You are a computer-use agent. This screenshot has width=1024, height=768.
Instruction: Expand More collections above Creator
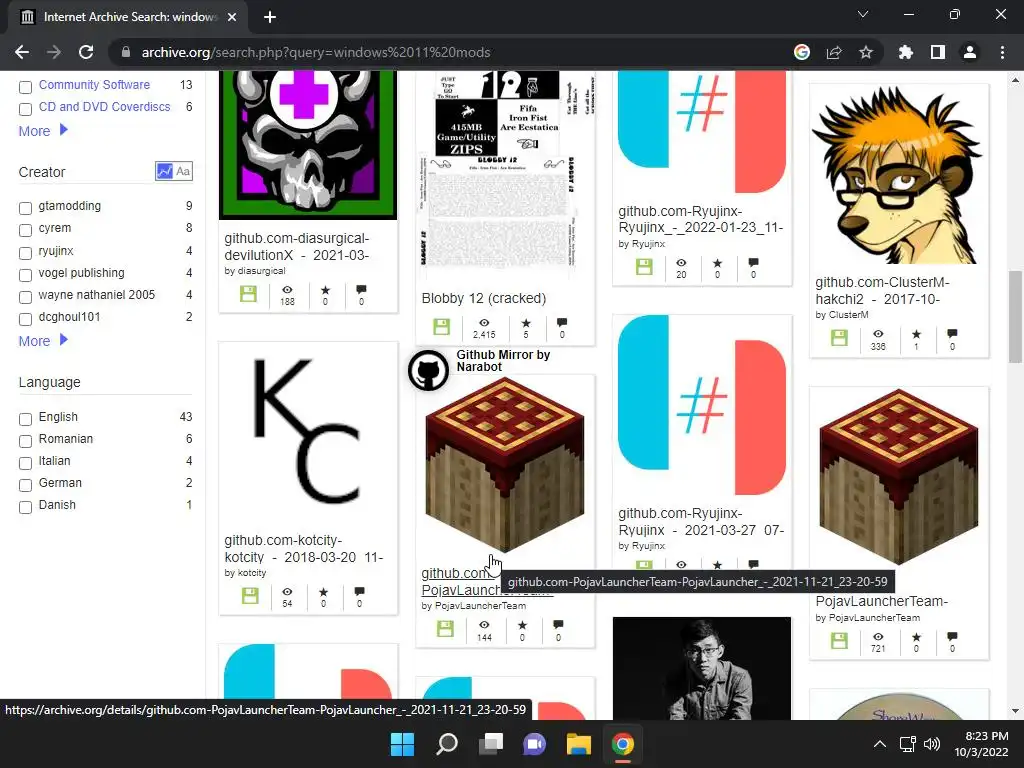click(x=43, y=131)
